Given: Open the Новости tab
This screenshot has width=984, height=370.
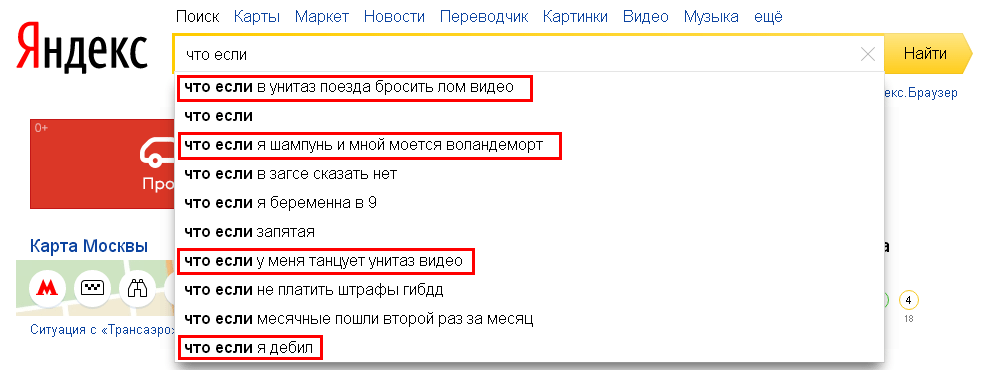Looking at the screenshot, I should pos(394,16).
